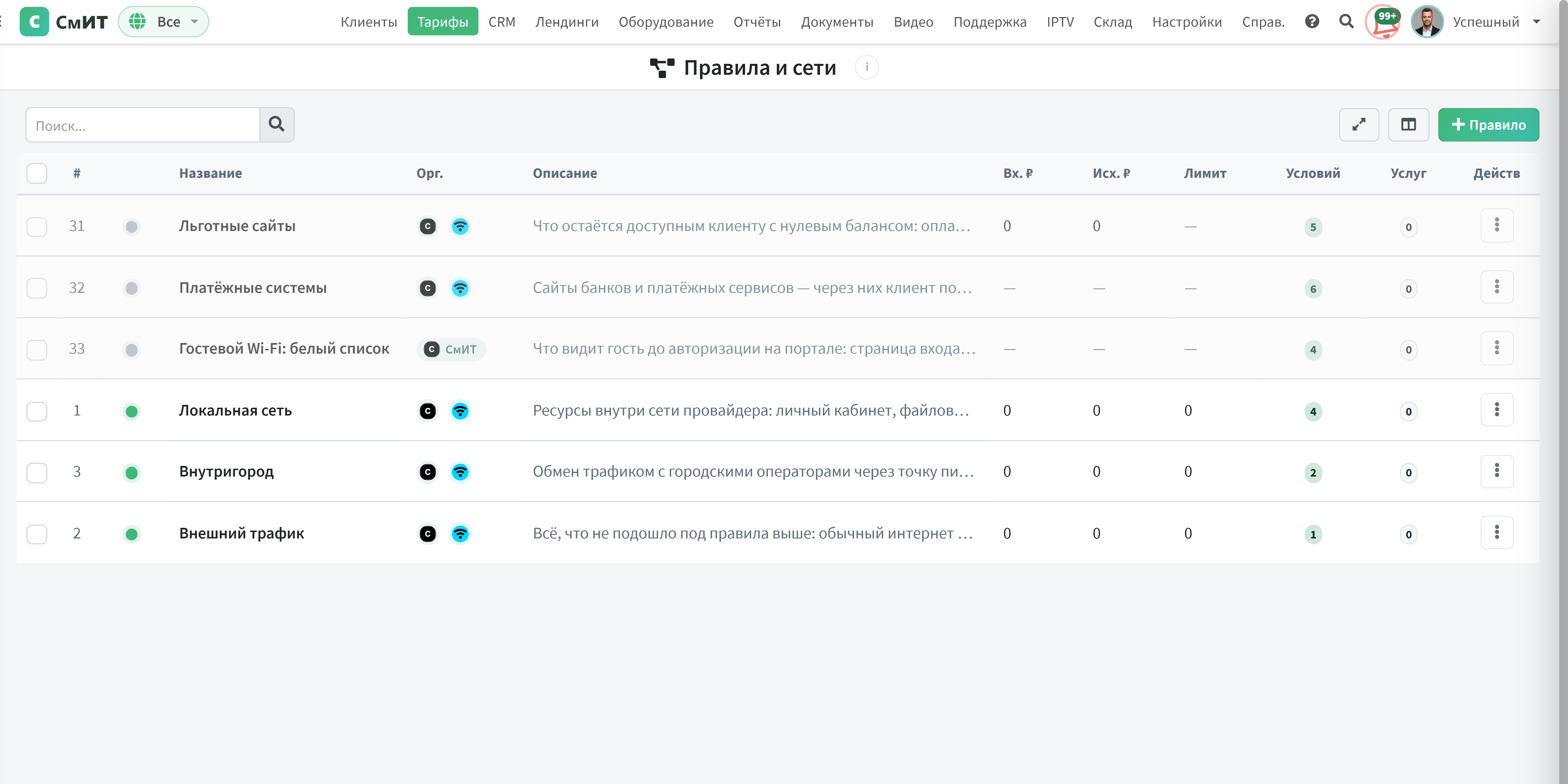
Task: Open the Лендинги menu
Action: point(567,22)
